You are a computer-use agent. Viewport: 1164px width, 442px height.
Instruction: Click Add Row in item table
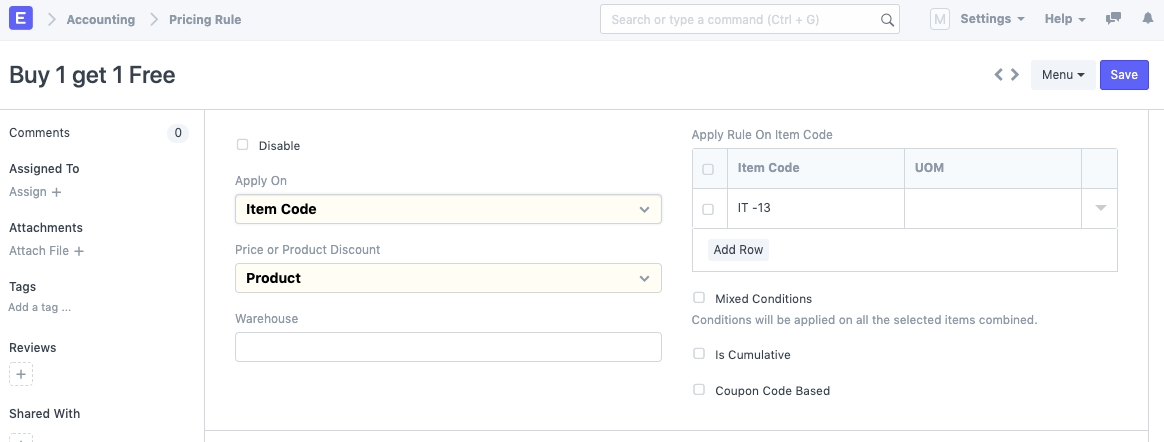[x=738, y=250]
